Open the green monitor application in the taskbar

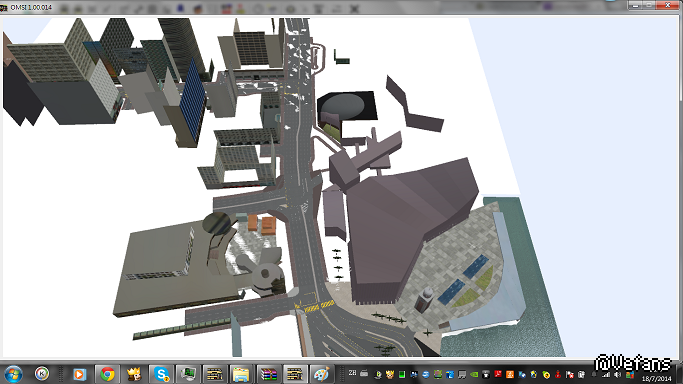pyautogui.click(x=188, y=374)
